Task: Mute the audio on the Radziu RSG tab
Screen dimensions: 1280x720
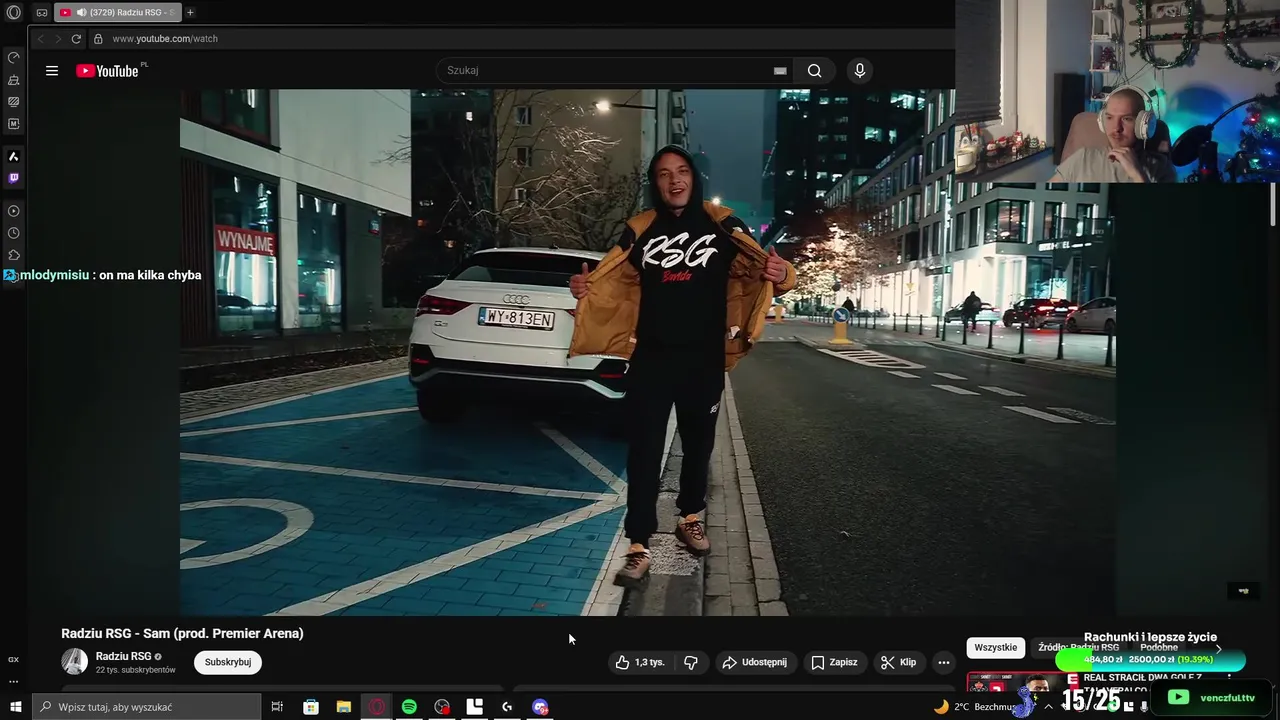Action: [x=81, y=13]
